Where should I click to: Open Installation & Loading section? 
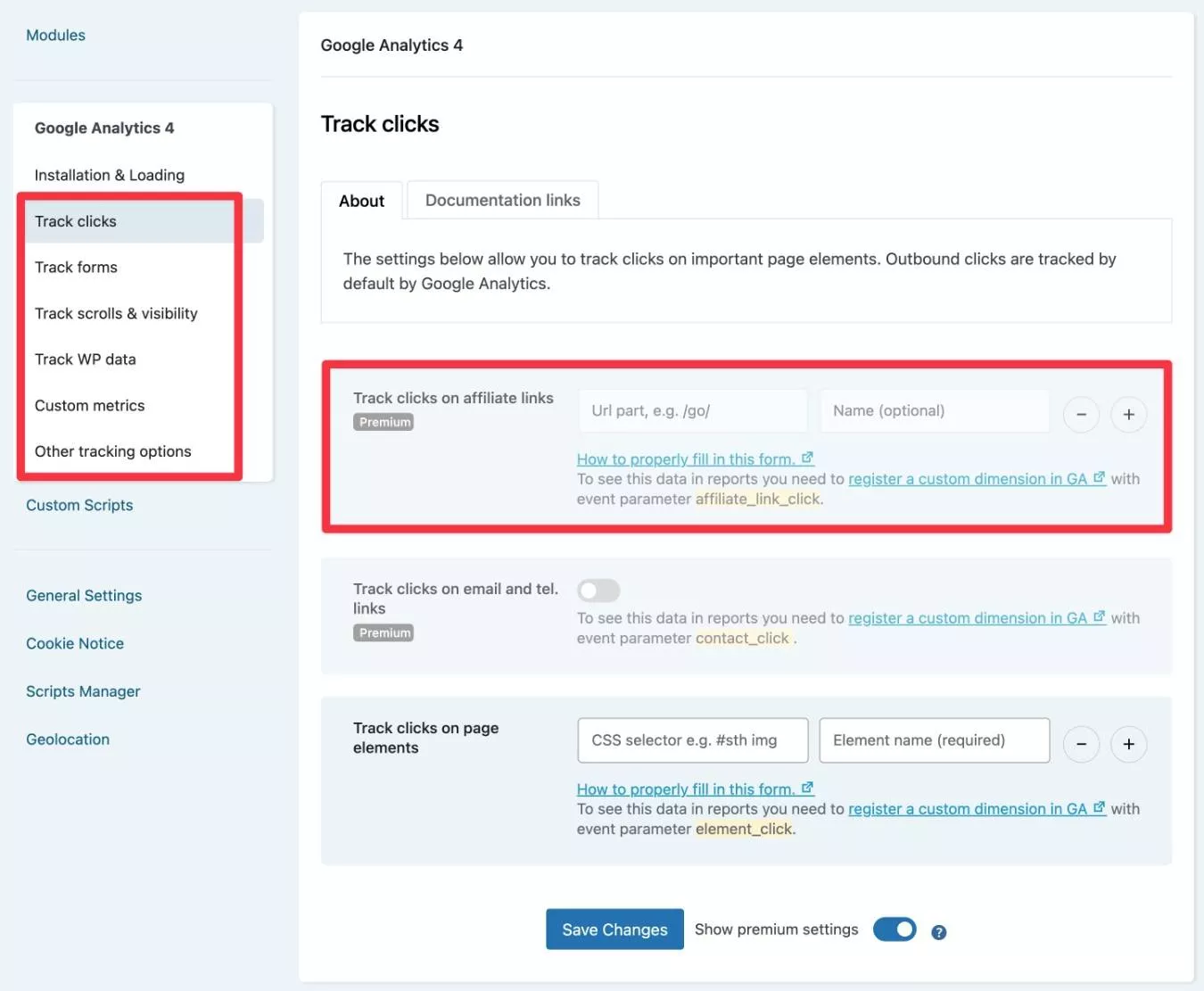(110, 175)
